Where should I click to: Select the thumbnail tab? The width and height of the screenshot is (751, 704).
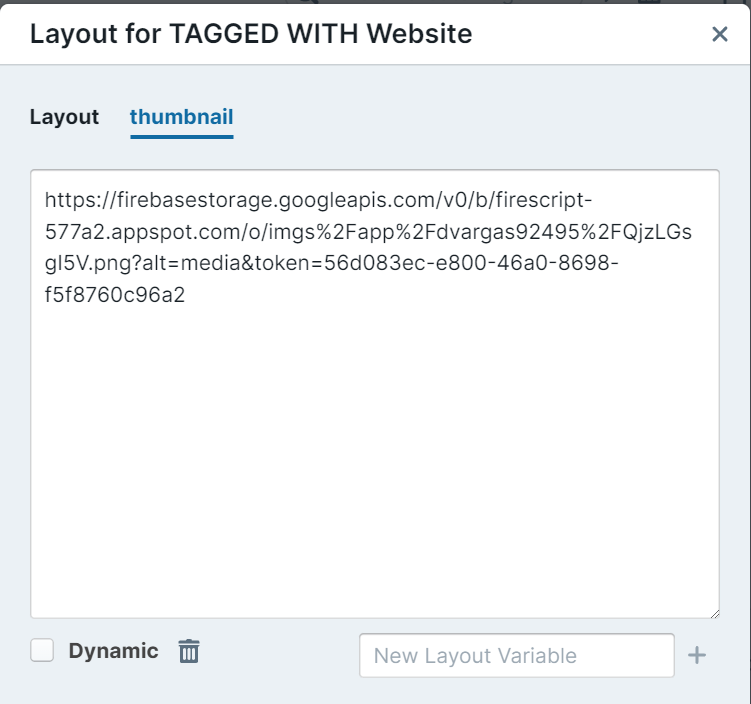182,117
